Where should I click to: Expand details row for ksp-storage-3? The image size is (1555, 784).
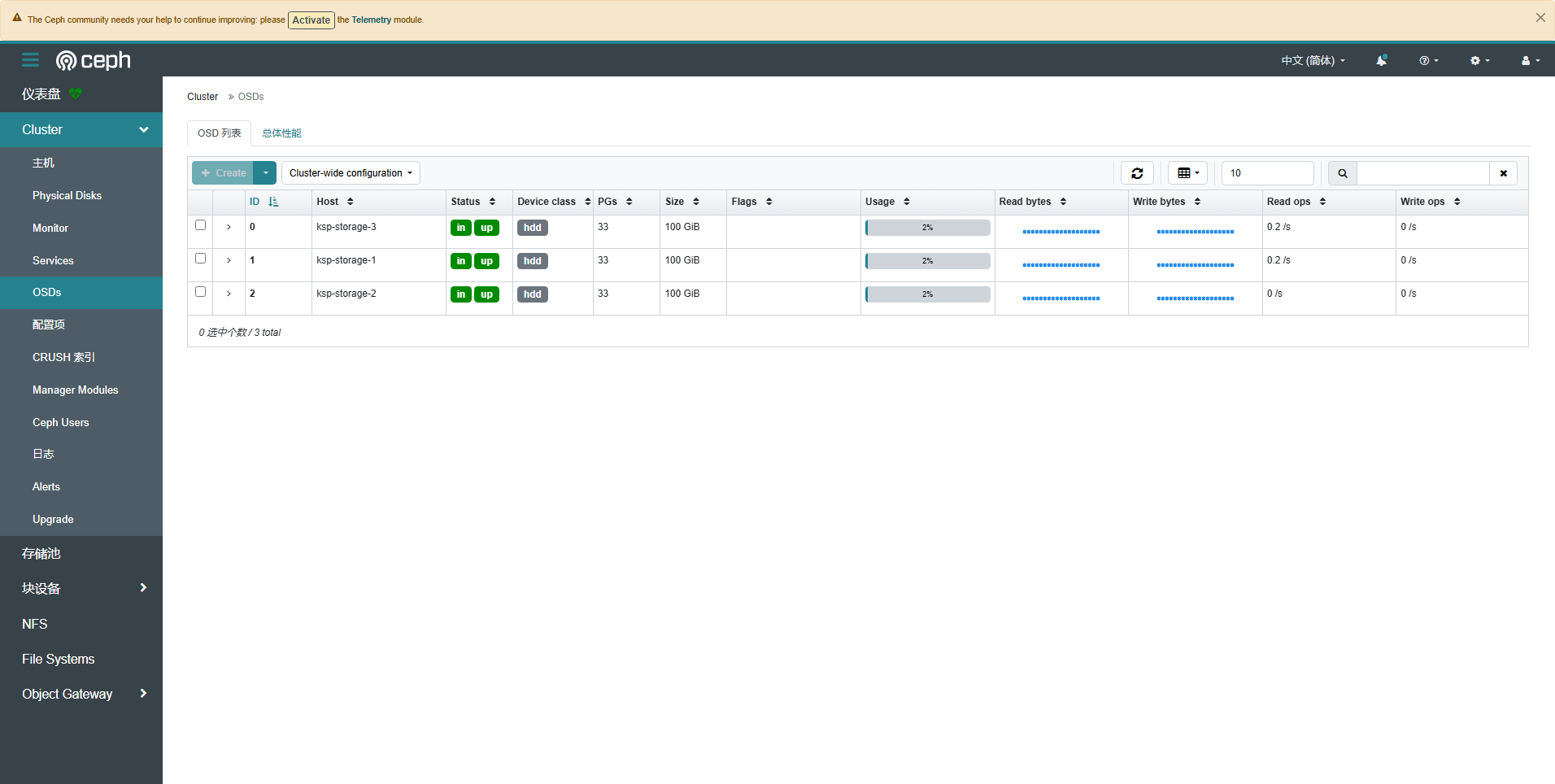point(229,227)
